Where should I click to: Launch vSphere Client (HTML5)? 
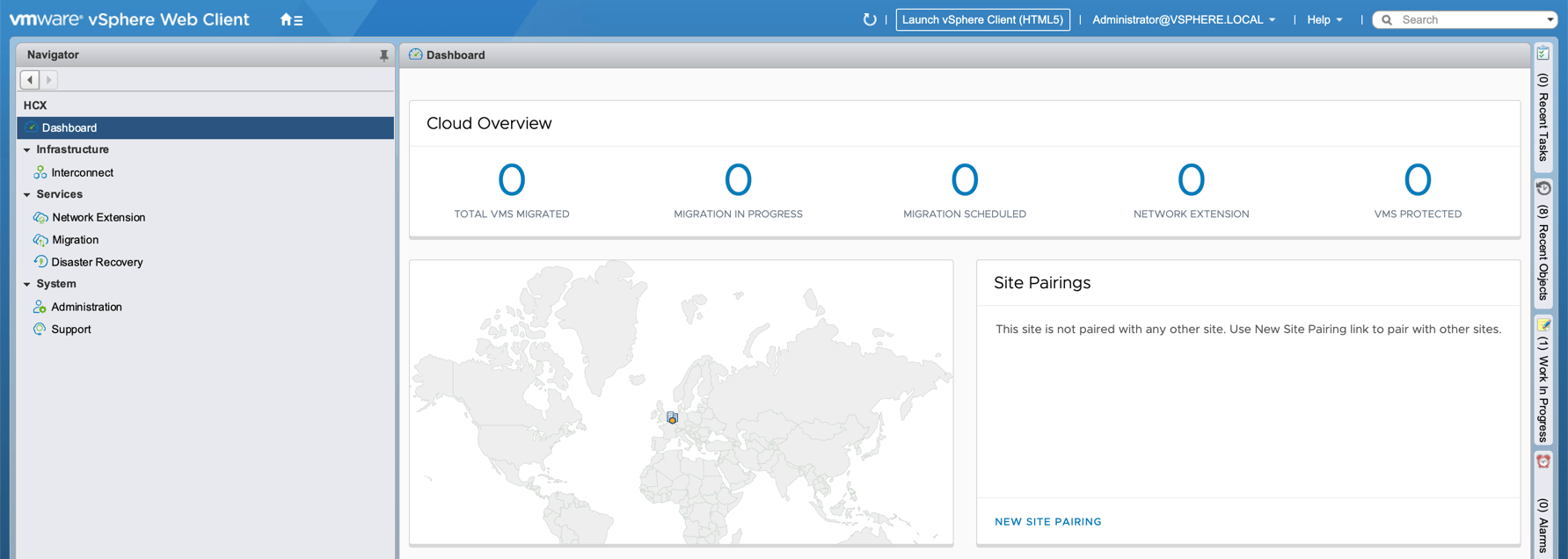tap(982, 19)
